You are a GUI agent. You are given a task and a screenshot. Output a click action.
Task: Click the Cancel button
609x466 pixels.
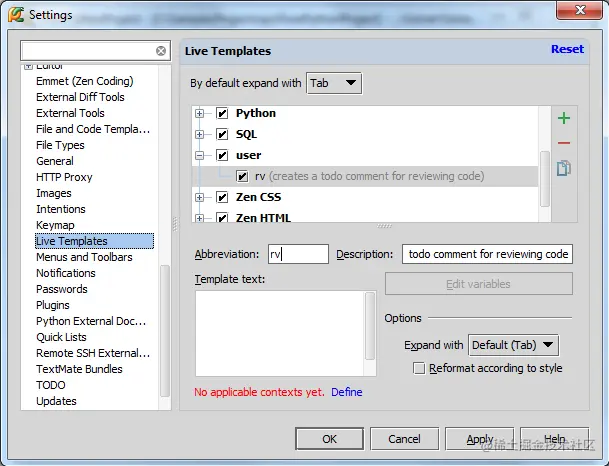[x=404, y=439]
